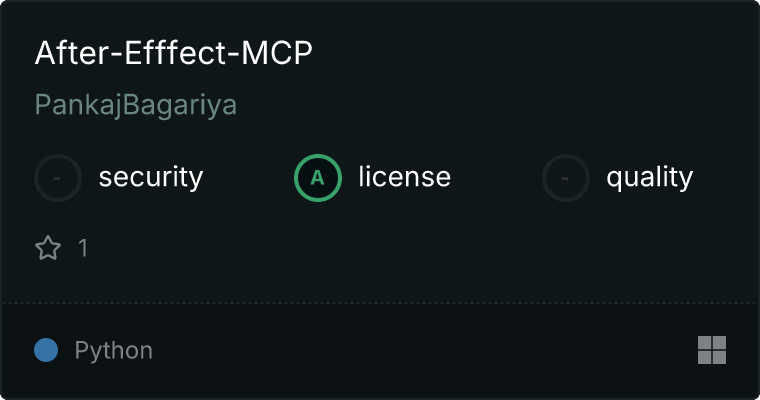This screenshot has width=760, height=400.
Task: Open the After-Efffect-MCP title link
Action: click(174, 52)
